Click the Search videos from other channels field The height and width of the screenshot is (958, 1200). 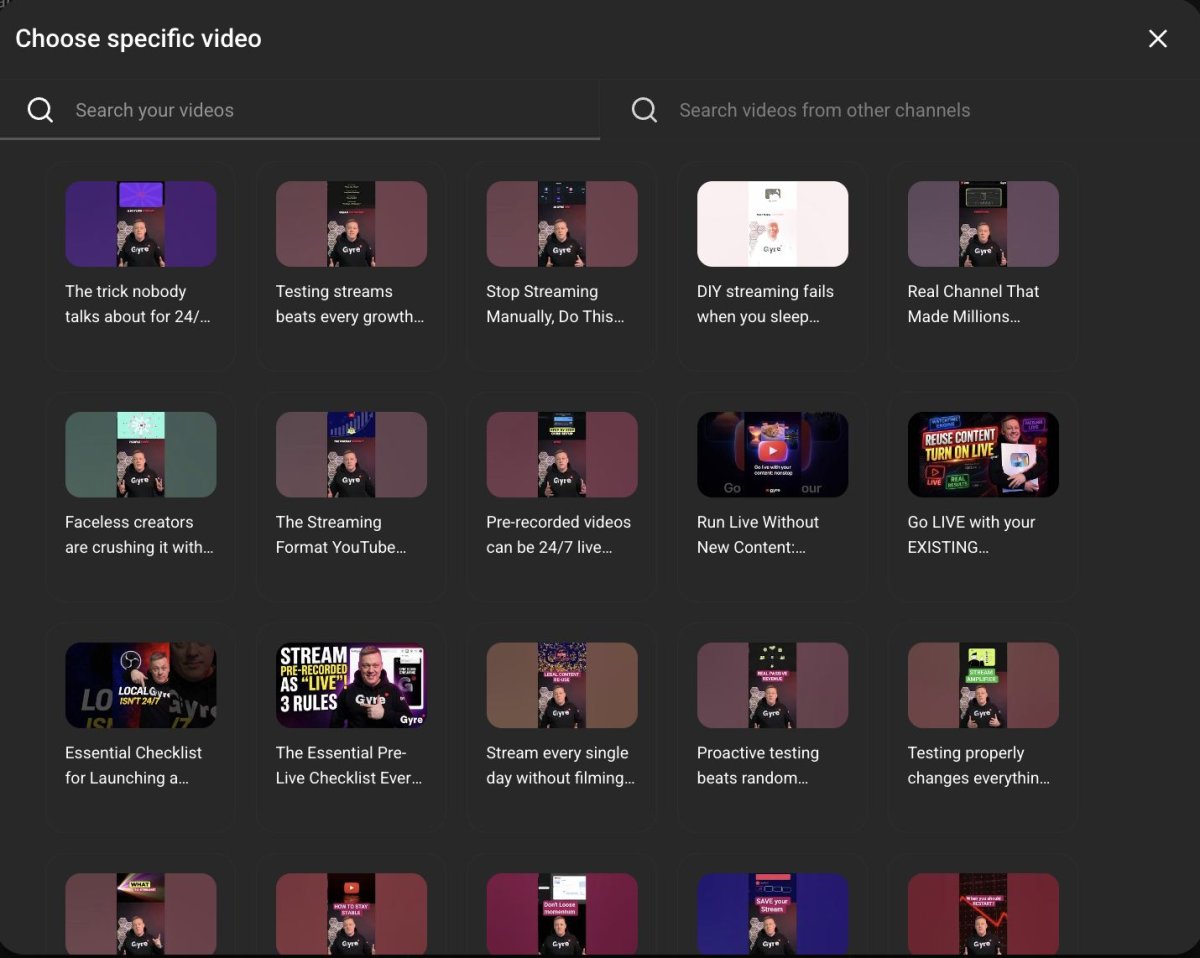coord(900,110)
